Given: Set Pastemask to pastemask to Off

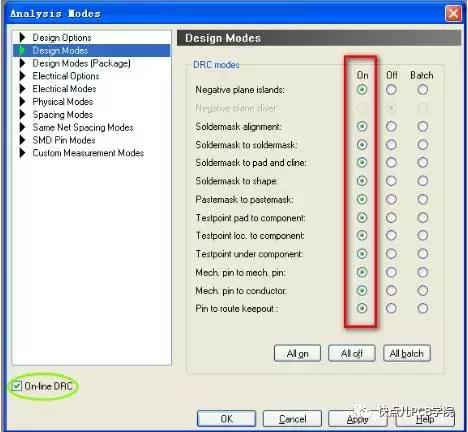Looking at the screenshot, I should click(391, 199).
